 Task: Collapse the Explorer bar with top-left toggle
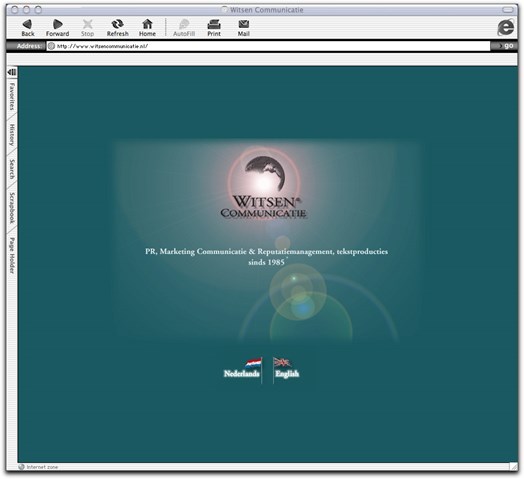click(12, 72)
